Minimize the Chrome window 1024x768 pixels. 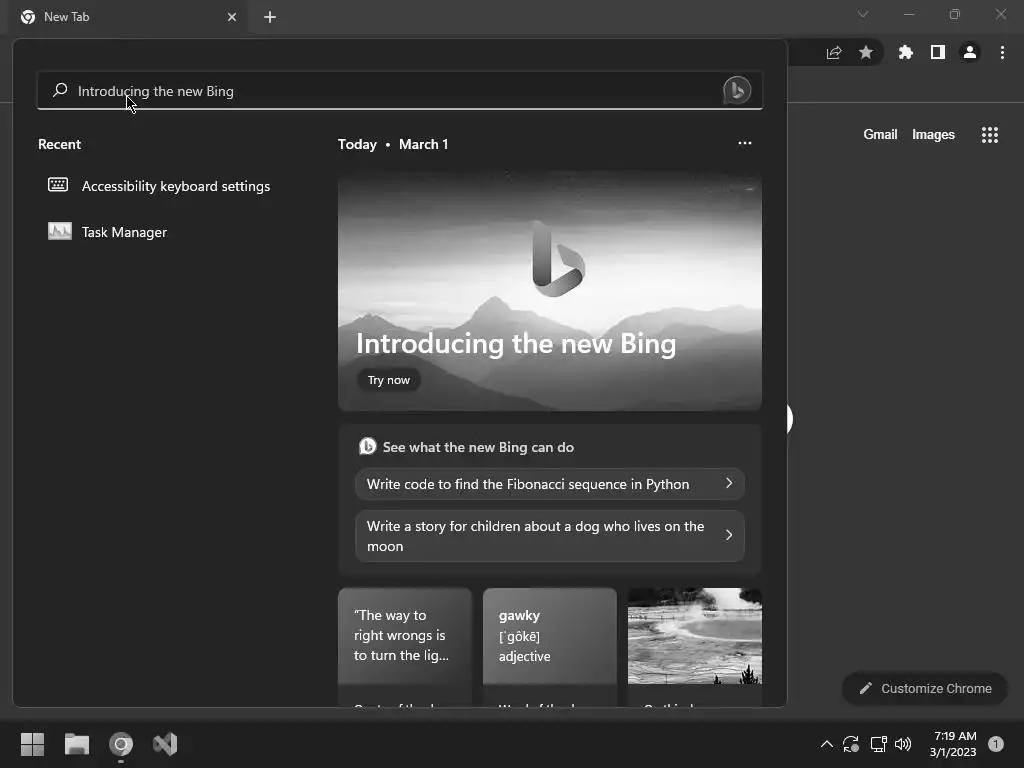pyautogui.click(x=908, y=14)
